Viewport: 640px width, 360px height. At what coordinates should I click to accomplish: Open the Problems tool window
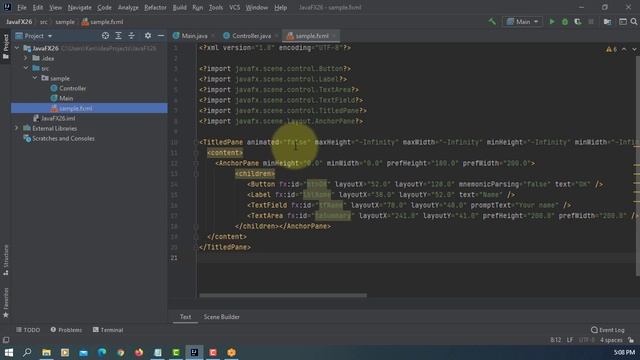66,330
